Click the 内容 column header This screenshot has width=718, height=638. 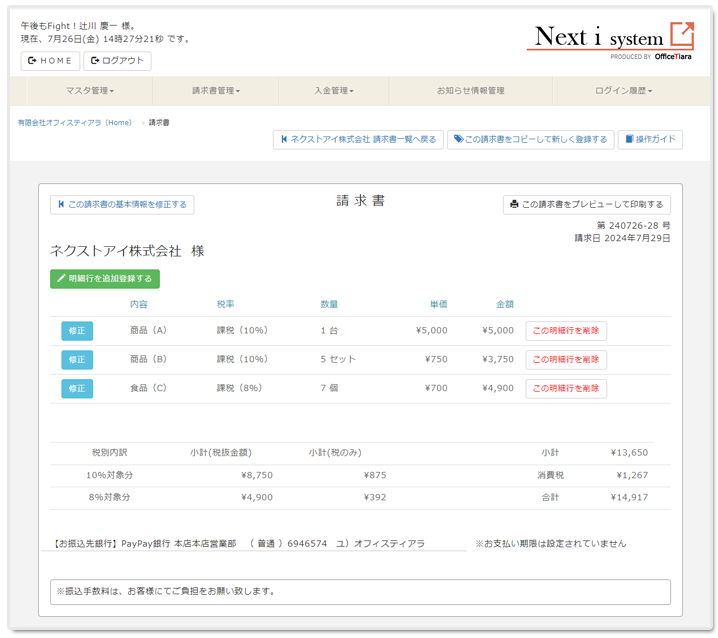pyautogui.click(x=139, y=304)
